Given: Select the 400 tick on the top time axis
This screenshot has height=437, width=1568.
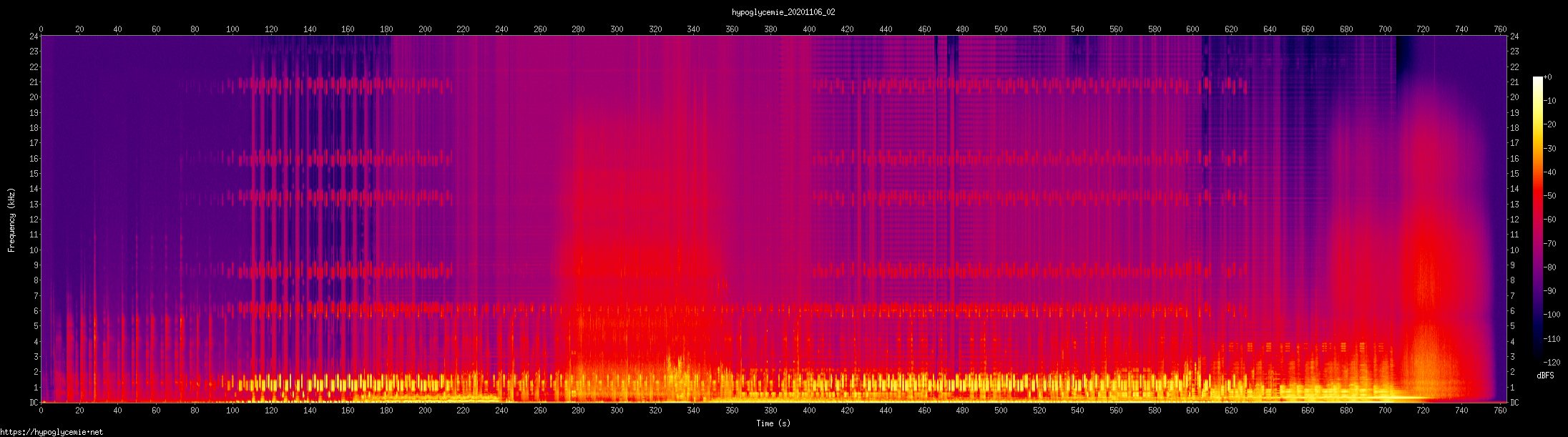Looking at the screenshot, I should 809,29.
